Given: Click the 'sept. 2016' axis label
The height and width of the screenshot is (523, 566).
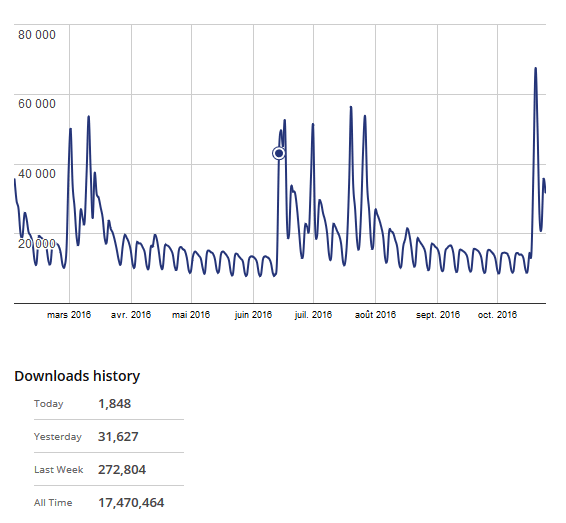Looking at the screenshot, I should tap(438, 315).
